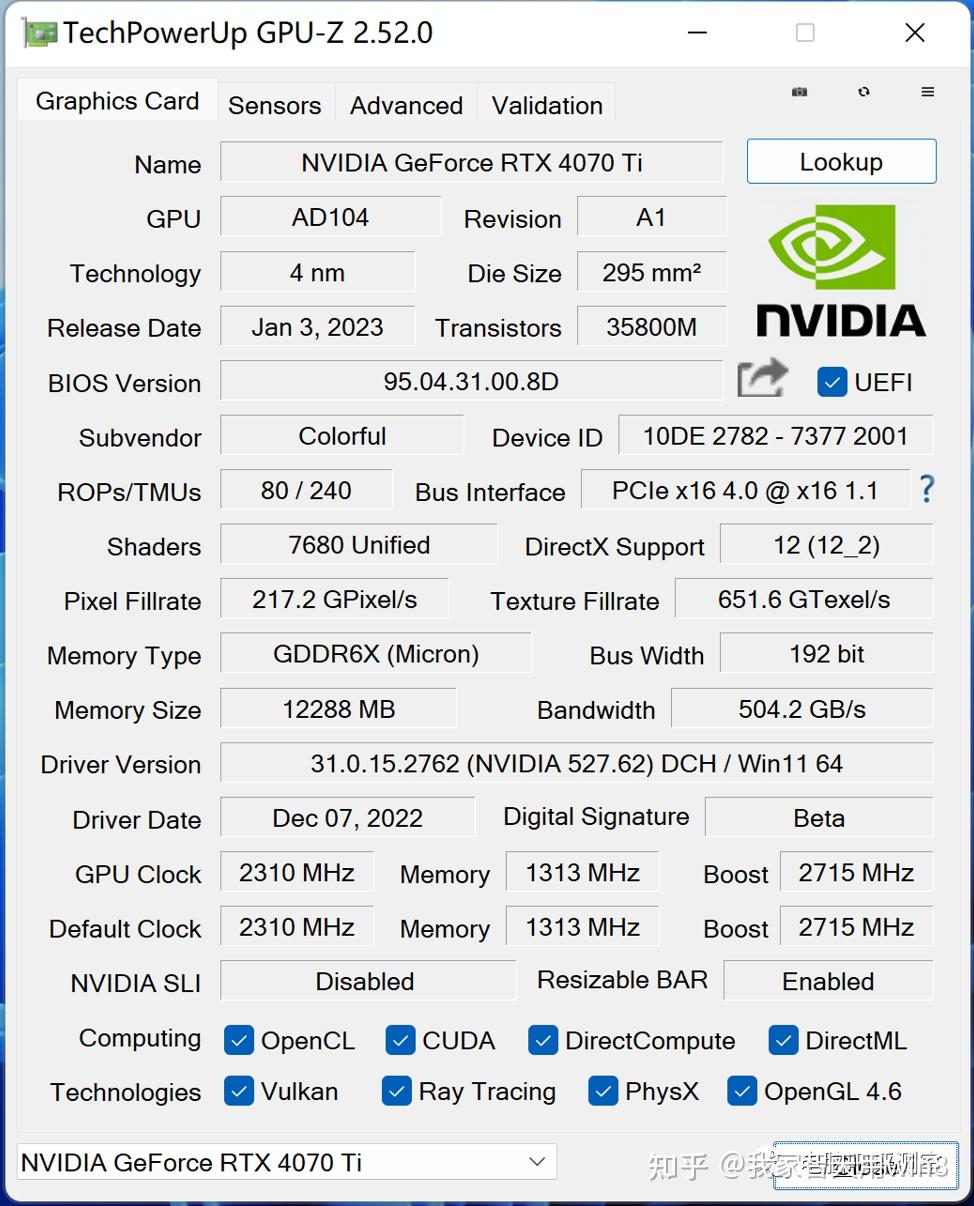Uncheck the PhysX option
This screenshot has width=974, height=1206.
coord(603,1092)
